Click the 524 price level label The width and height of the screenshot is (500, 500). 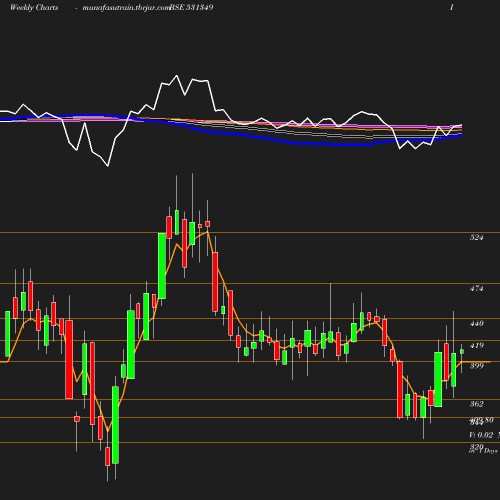point(476,237)
